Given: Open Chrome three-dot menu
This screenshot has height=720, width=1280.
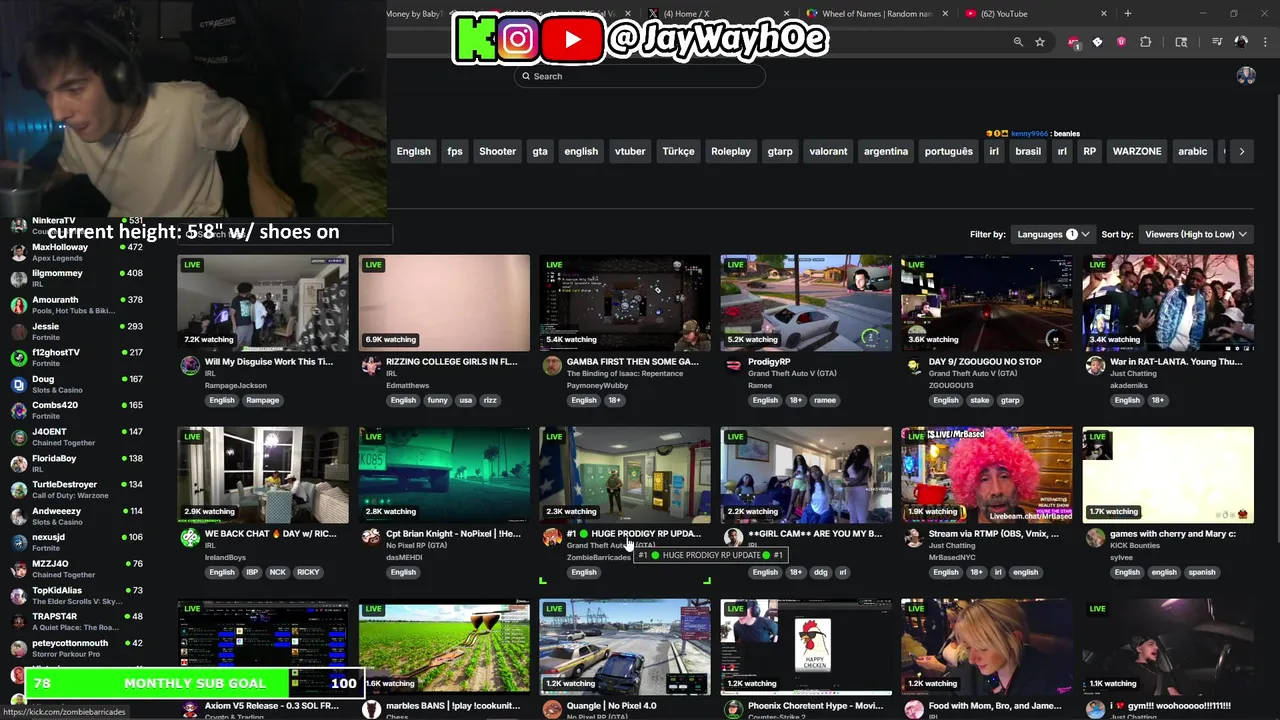Looking at the screenshot, I should point(1264,42).
